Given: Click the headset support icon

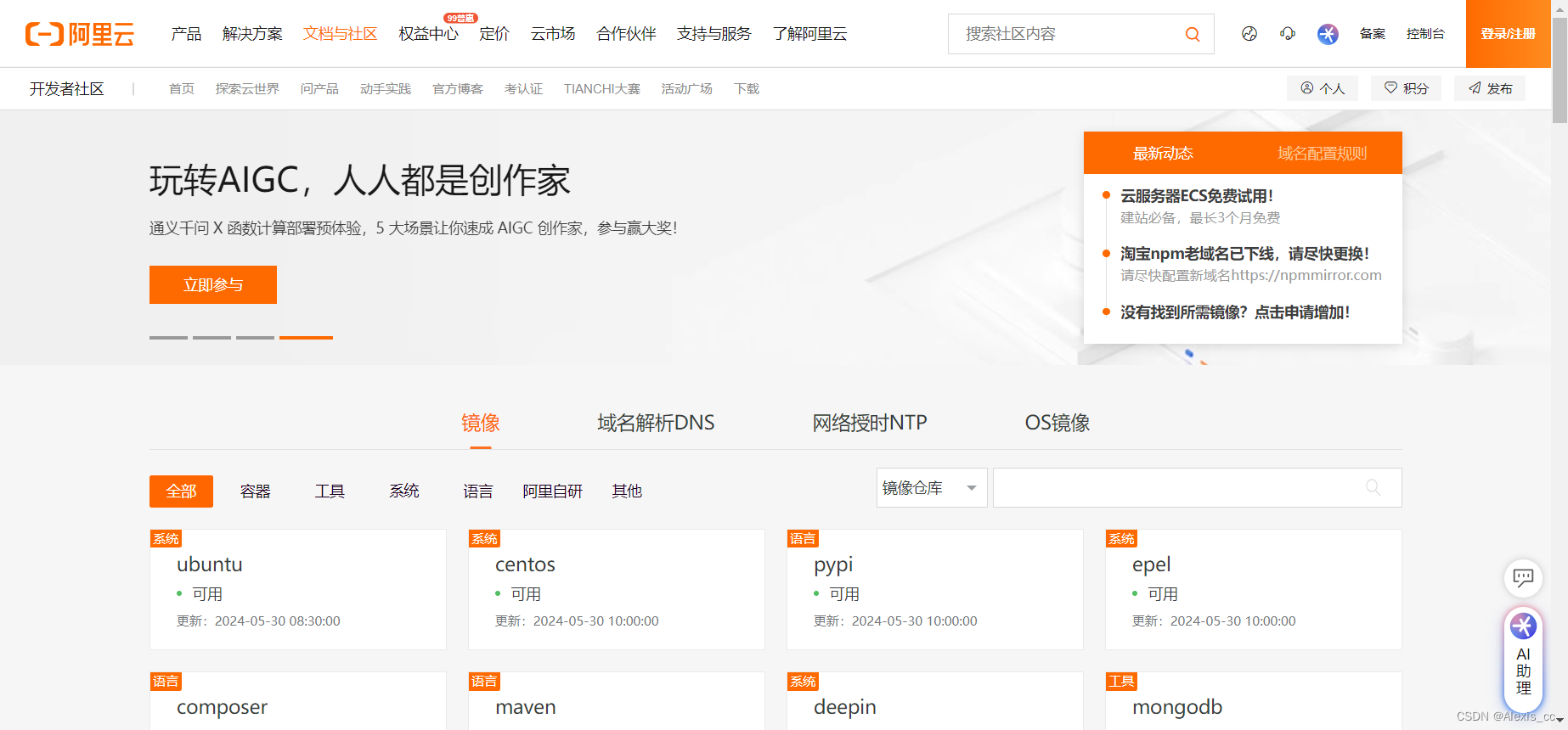Looking at the screenshot, I should point(1288,34).
